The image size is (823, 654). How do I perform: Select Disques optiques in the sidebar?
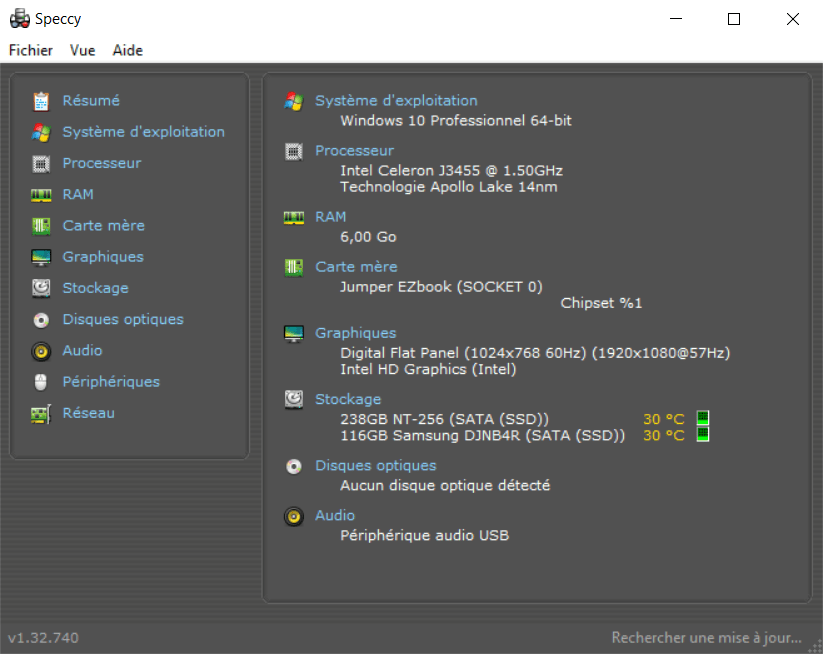point(123,320)
